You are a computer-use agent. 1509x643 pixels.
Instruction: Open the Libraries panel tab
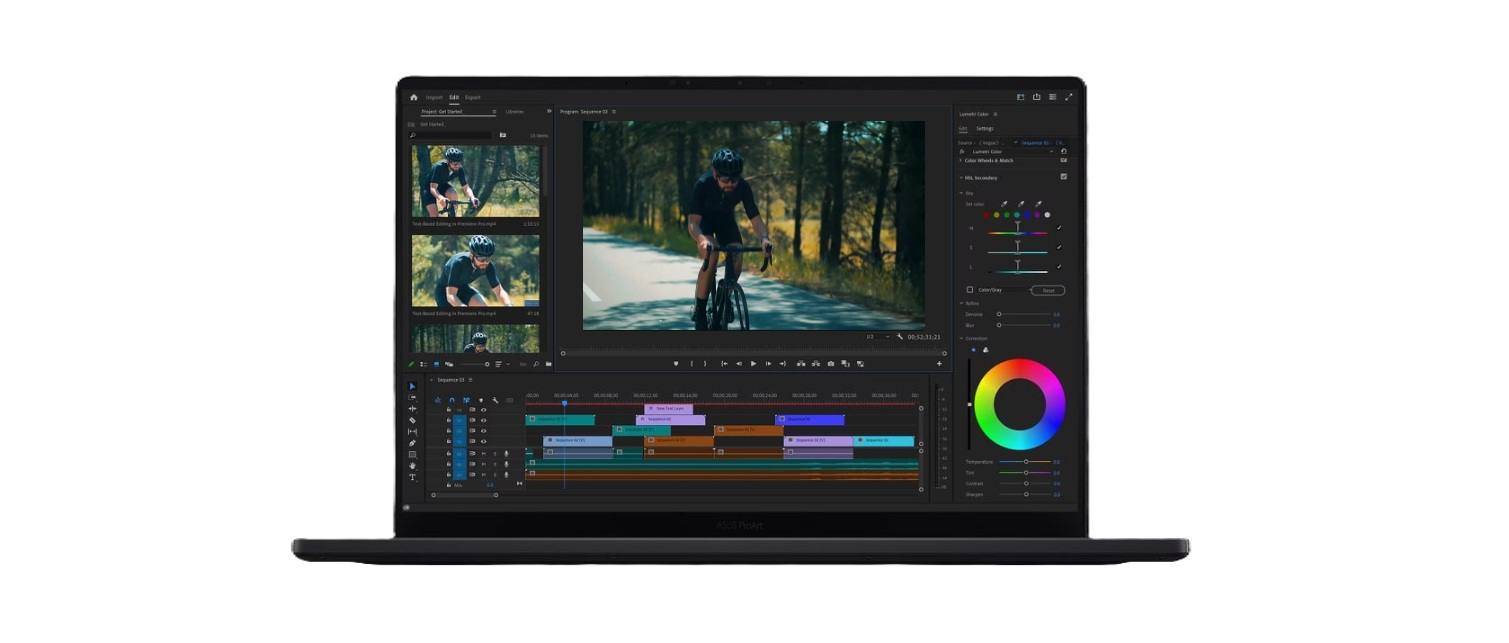pyautogui.click(x=514, y=112)
